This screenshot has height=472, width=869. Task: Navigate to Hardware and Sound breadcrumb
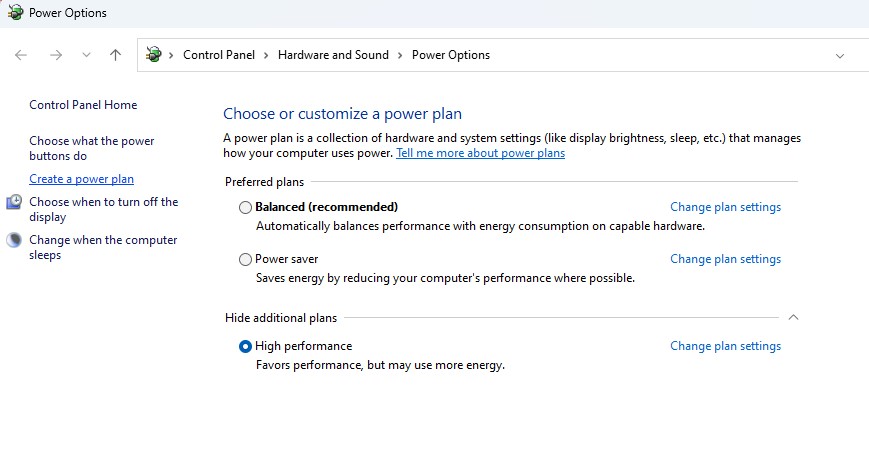333,55
